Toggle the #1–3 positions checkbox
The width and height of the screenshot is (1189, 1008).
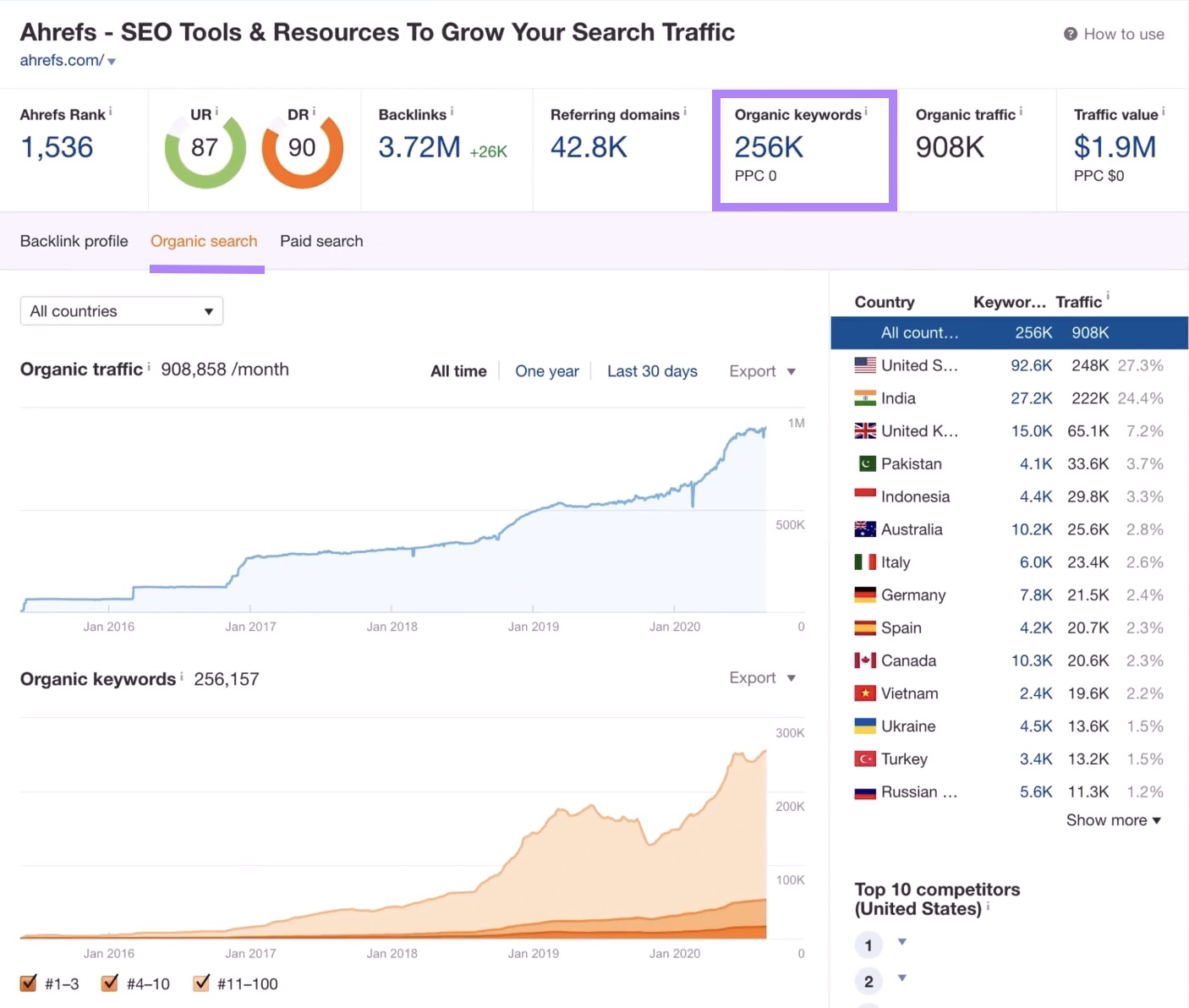coord(29,983)
